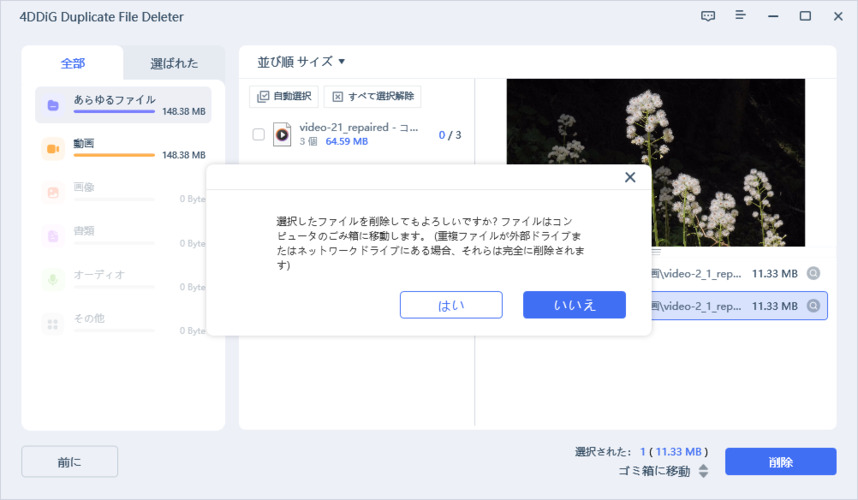Click the video file icon of video-21_repaired
Screen dimensions: 858x500
coord(282,134)
